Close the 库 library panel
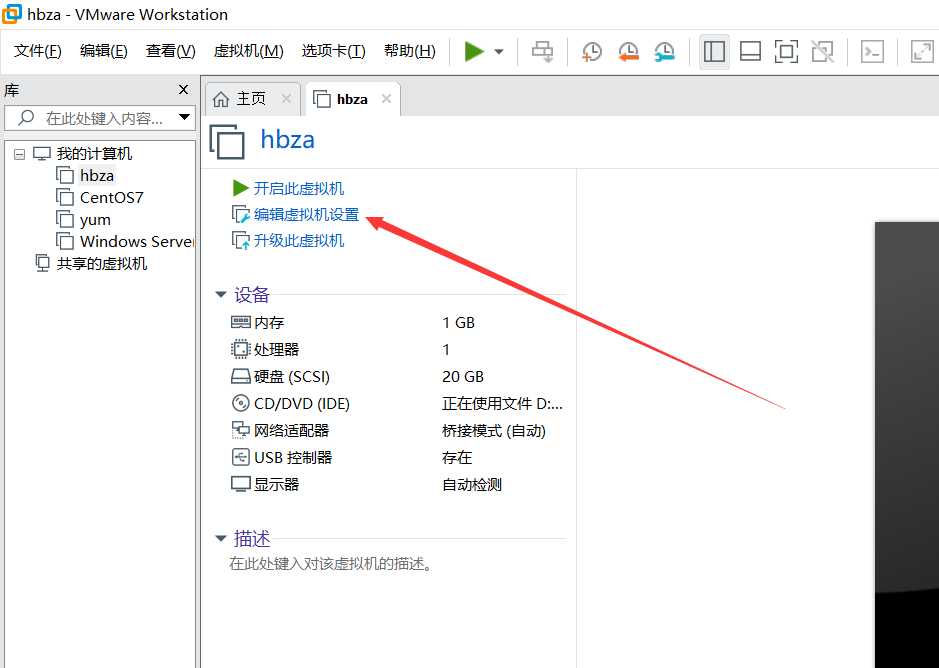Screen dimensions: 939x668 [x=183, y=90]
